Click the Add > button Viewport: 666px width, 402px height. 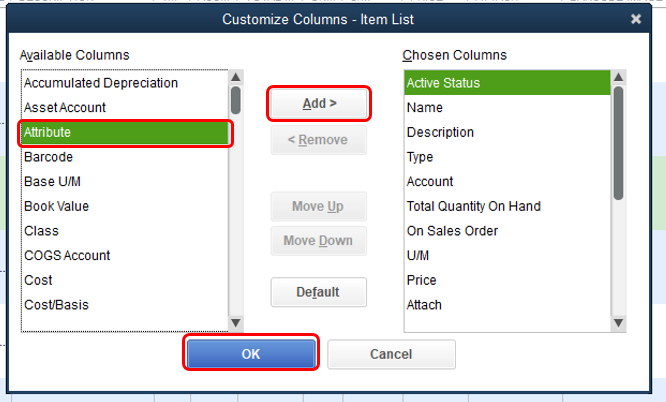[319, 103]
